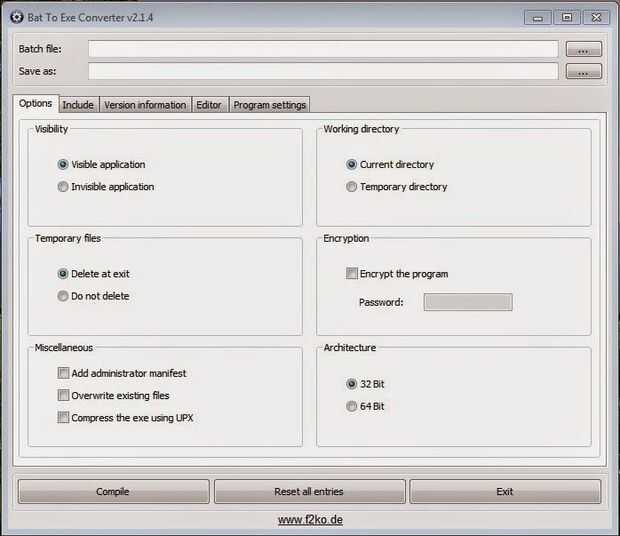620x536 pixels.
Task: Enable Encrypt the program checkbox
Action: (x=397, y=274)
